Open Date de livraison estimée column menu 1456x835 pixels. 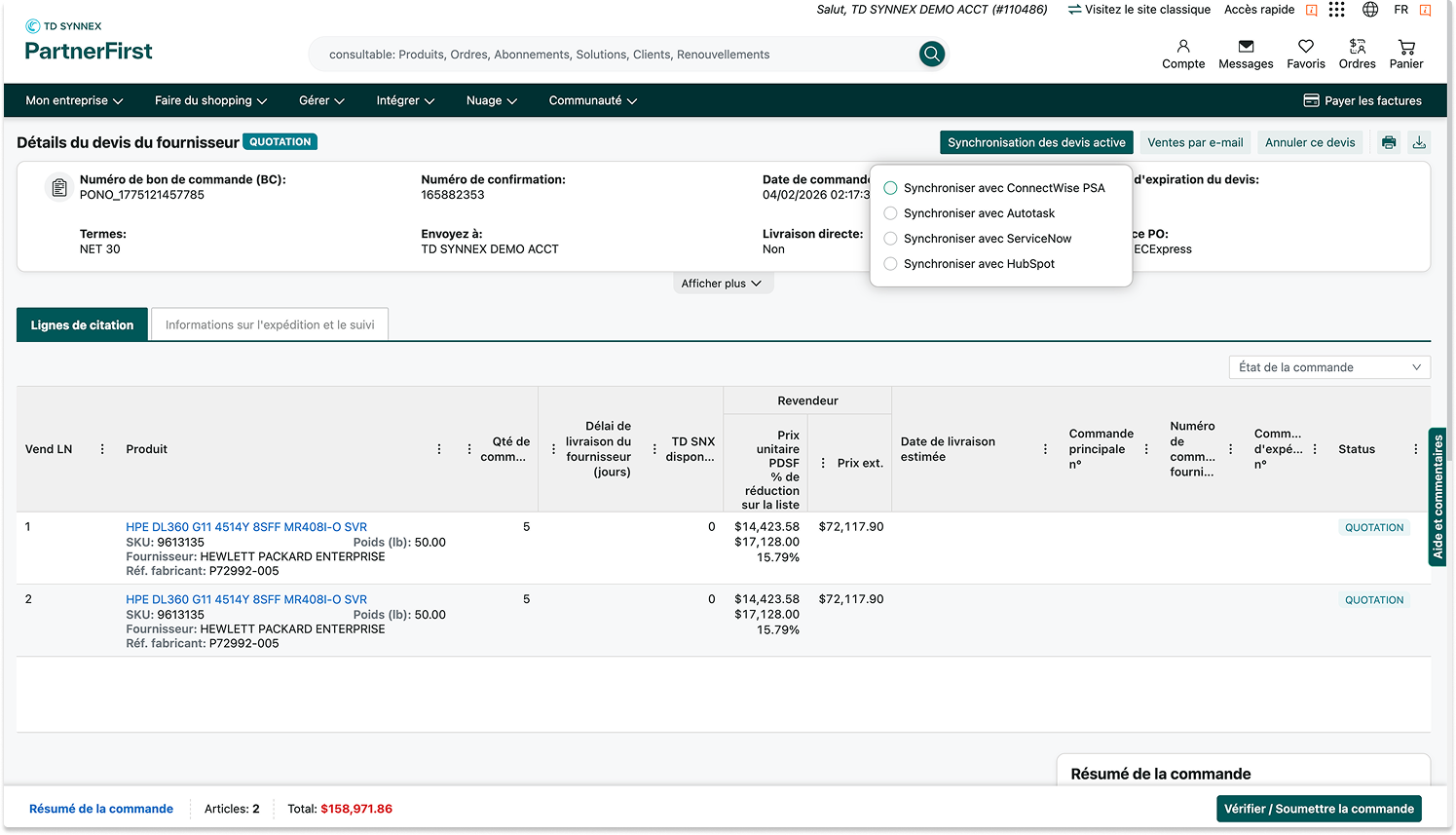(x=1045, y=449)
